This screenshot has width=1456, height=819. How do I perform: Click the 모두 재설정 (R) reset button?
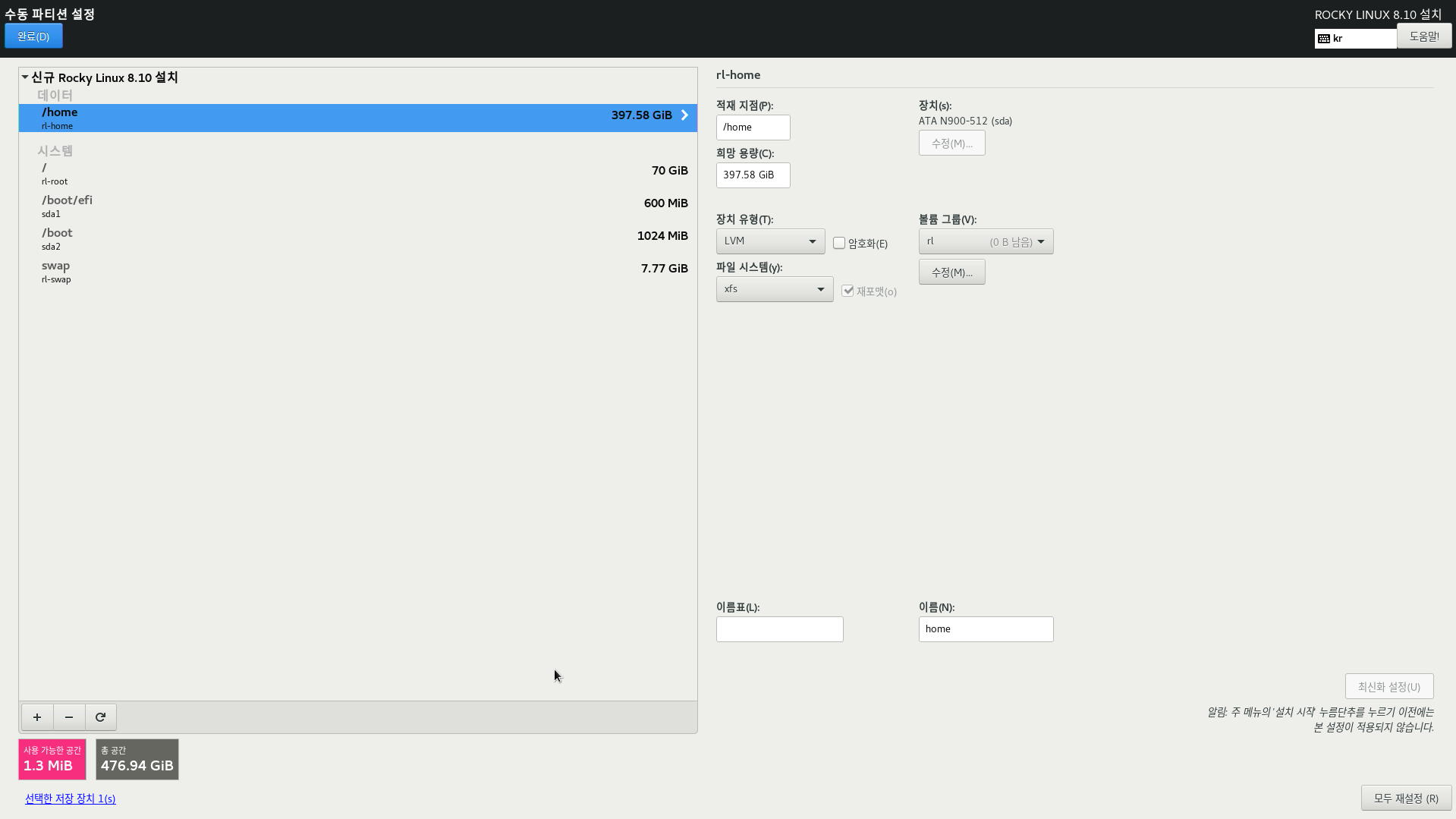click(1405, 799)
